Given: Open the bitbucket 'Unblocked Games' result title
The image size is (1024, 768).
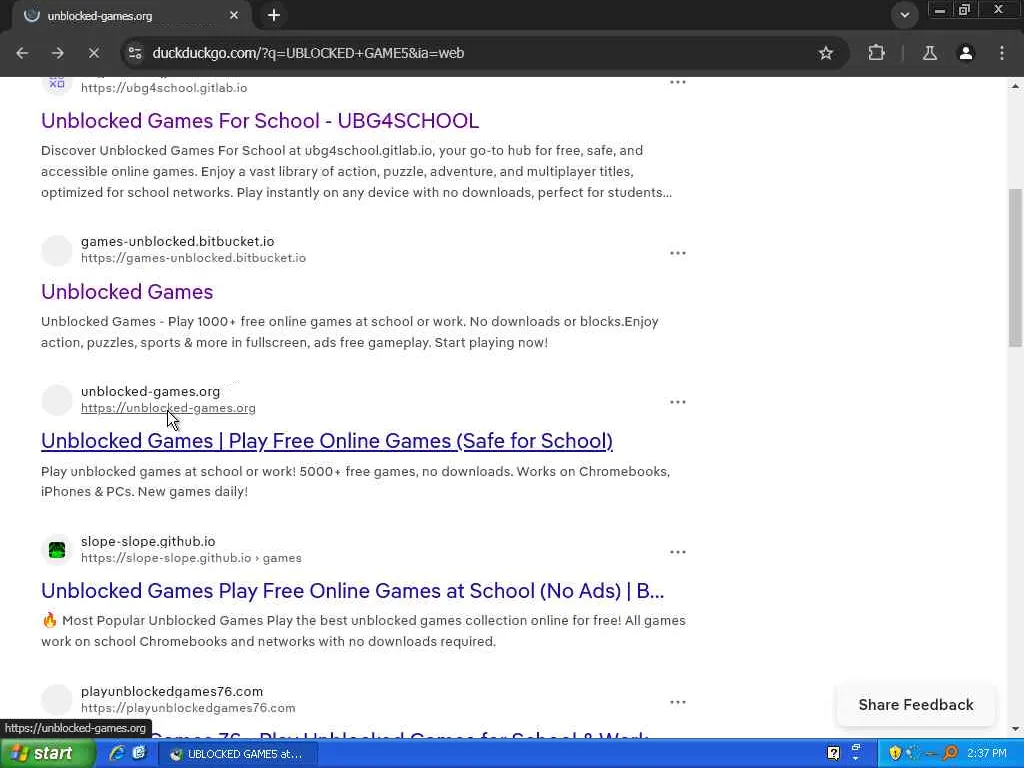Looking at the screenshot, I should 127,292.
